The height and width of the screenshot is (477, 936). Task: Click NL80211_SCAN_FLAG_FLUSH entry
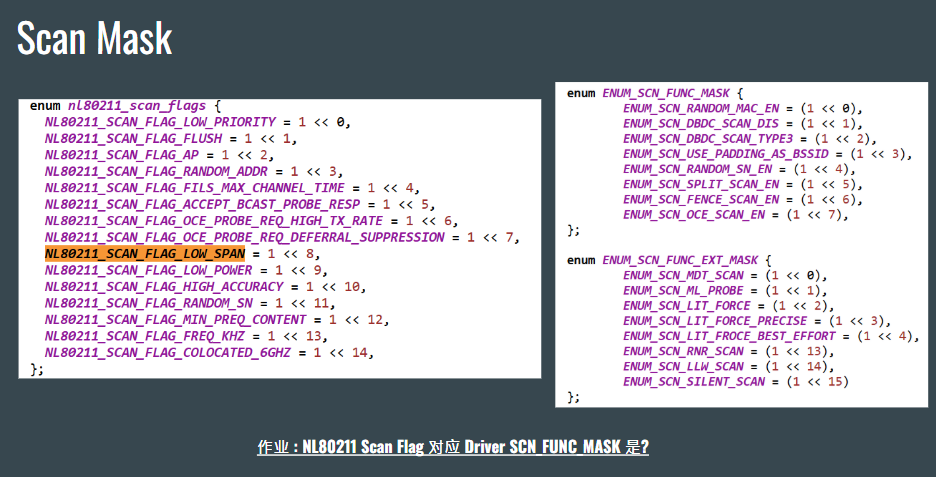[171, 139]
